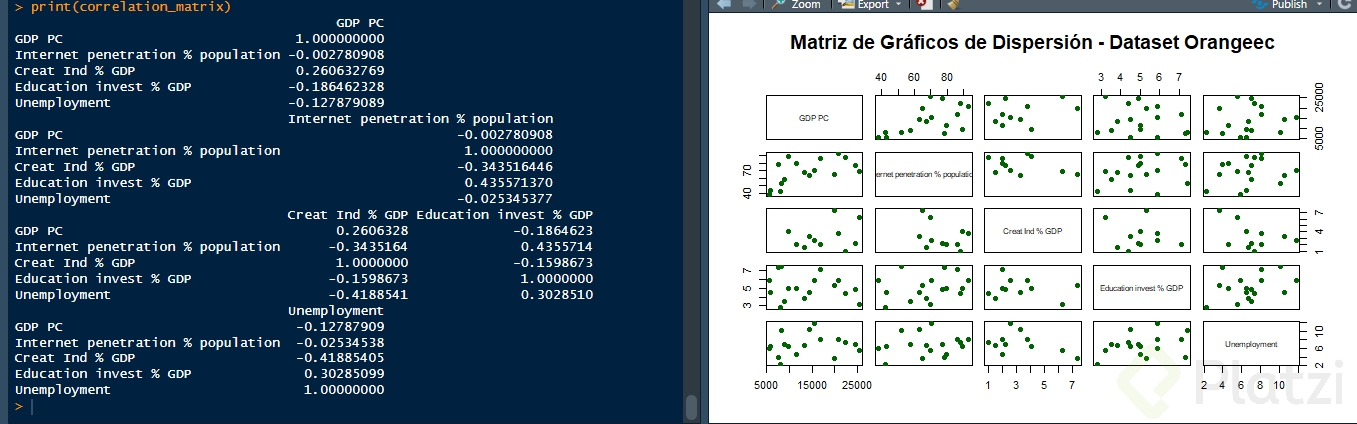Select the value 0.3028510 in console
Image resolution: width=1357 pixels, height=424 pixels.
pos(557,295)
